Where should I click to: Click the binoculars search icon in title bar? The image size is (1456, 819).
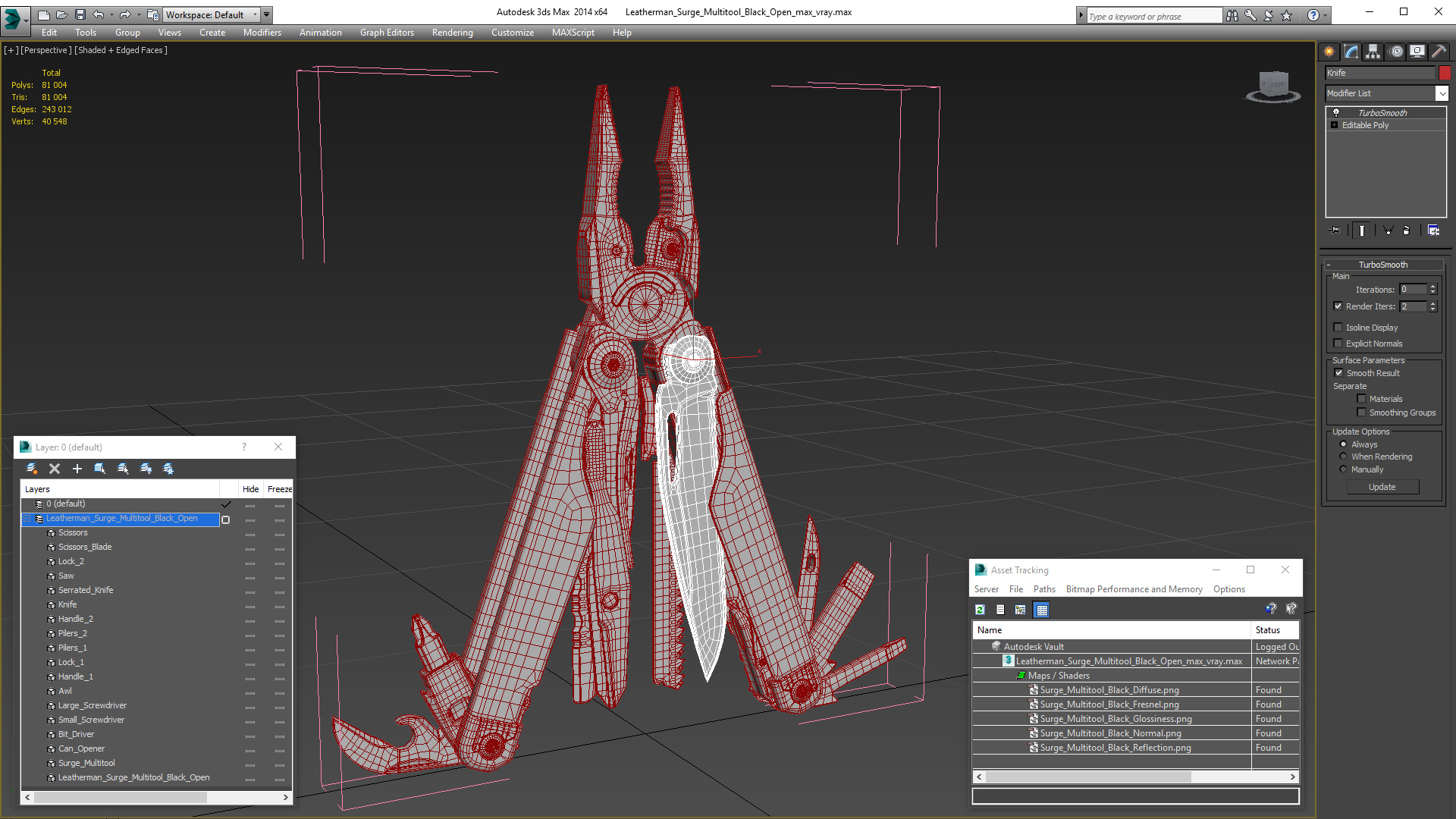tap(1232, 15)
